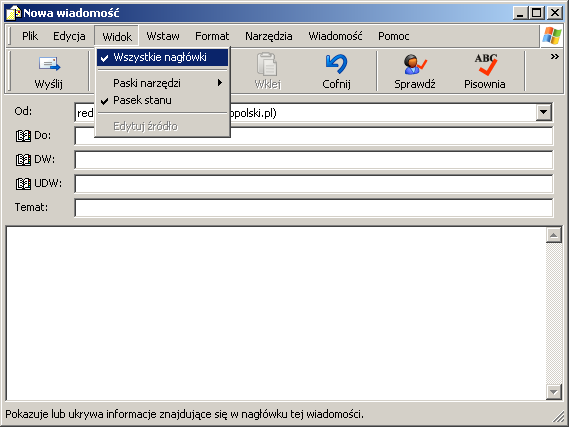The image size is (569, 427).
Task: Click in the Do recipient field
Action: point(314,136)
